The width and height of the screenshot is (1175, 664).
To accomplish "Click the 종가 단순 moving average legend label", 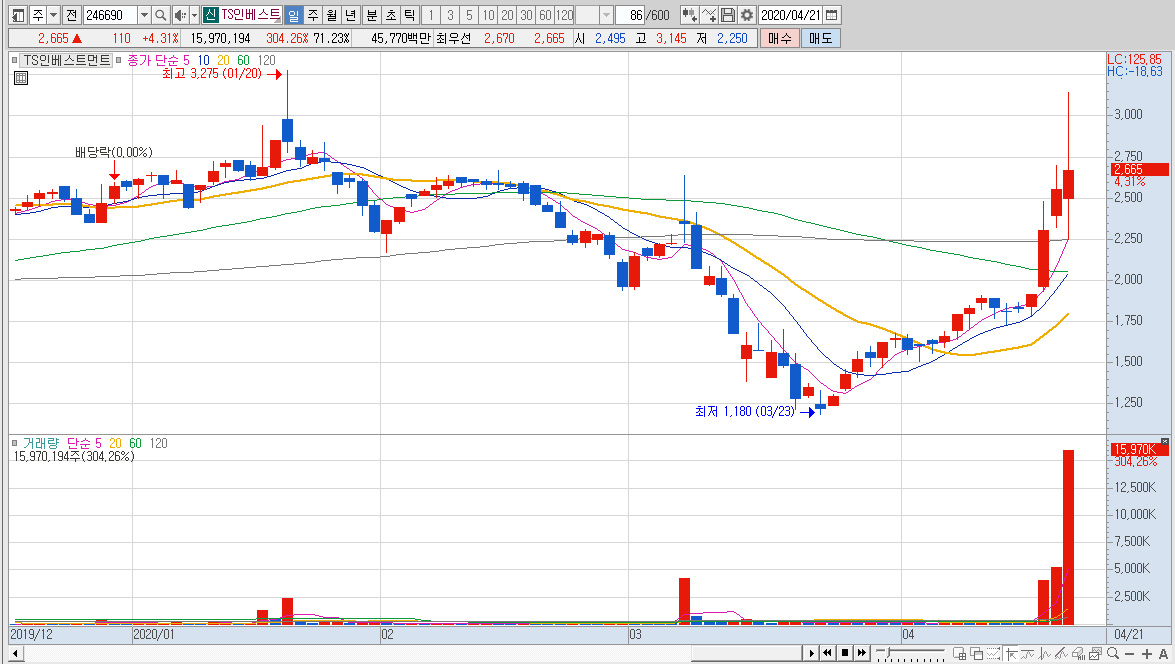I will pos(152,60).
